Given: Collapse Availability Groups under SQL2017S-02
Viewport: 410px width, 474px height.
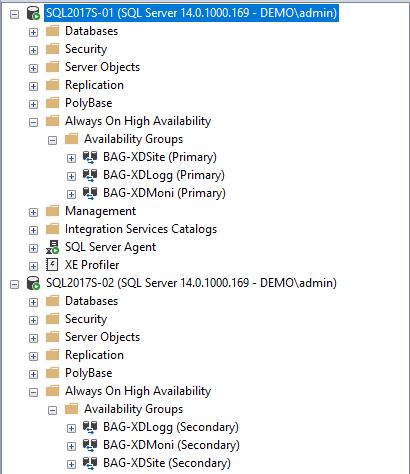Looking at the screenshot, I should 52,410.
